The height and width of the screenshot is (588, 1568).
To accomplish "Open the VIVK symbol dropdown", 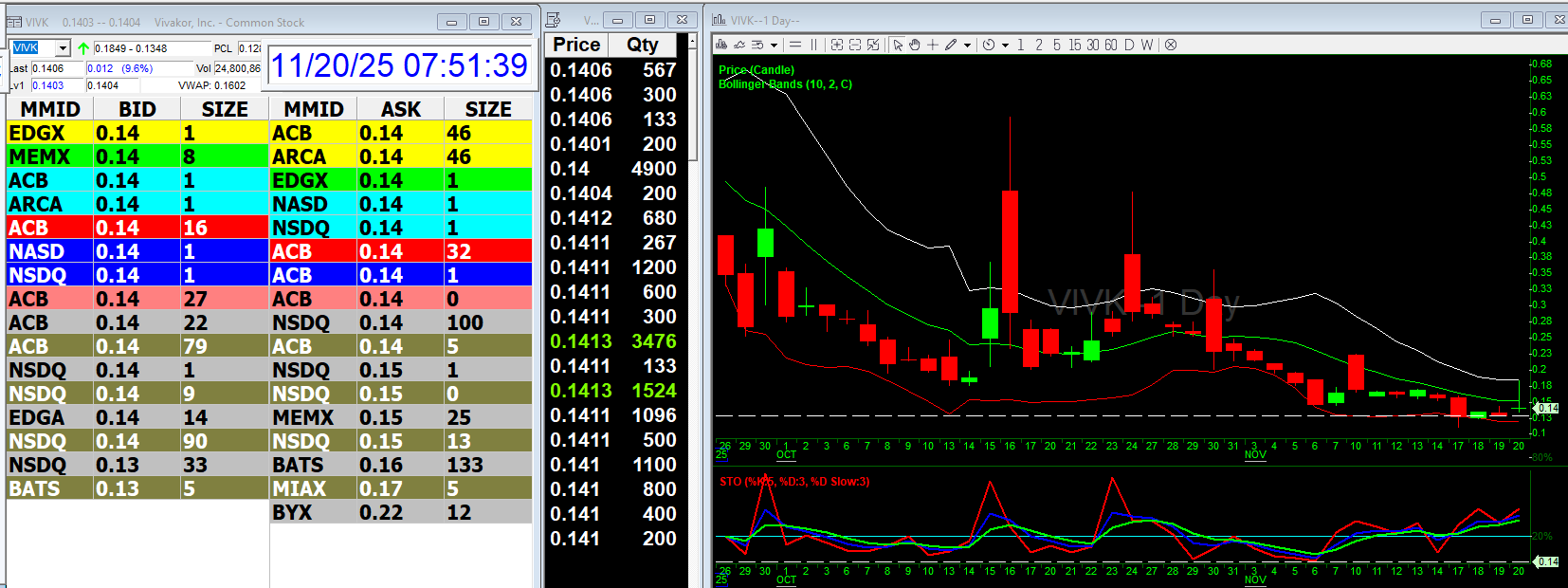I will point(63,48).
